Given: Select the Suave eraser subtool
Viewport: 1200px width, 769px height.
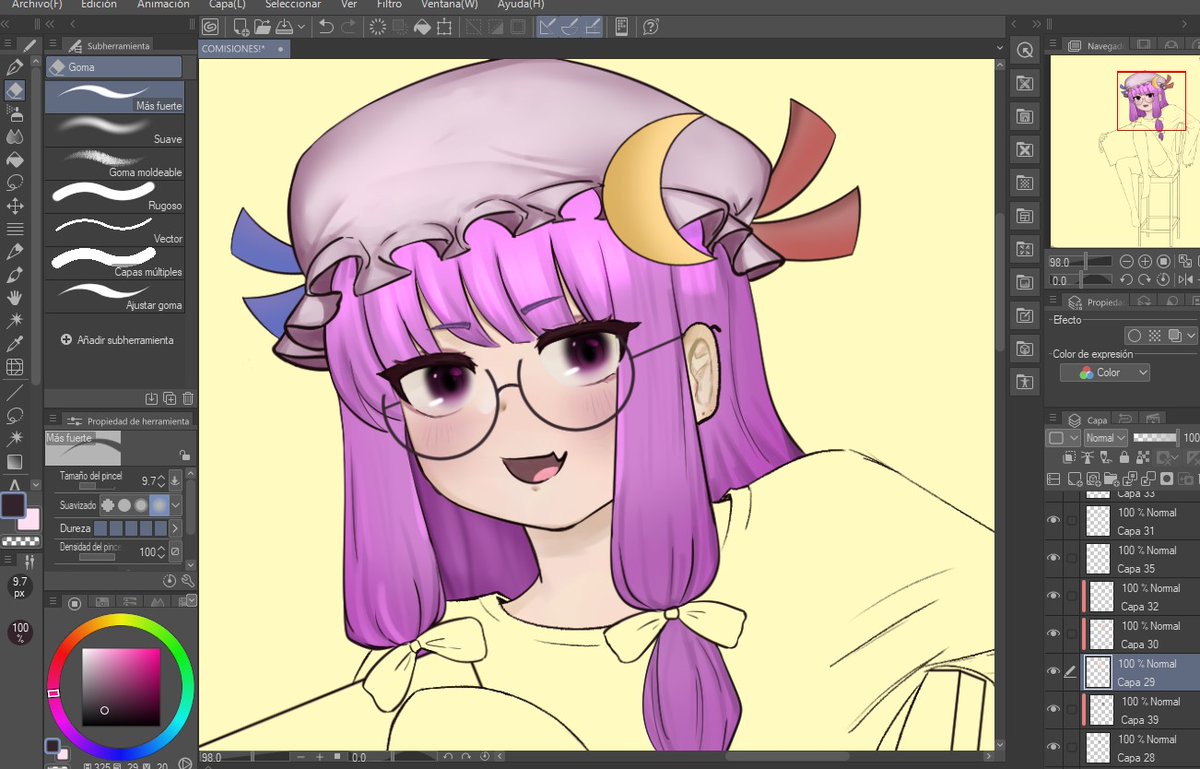Looking at the screenshot, I should point(114,130).
